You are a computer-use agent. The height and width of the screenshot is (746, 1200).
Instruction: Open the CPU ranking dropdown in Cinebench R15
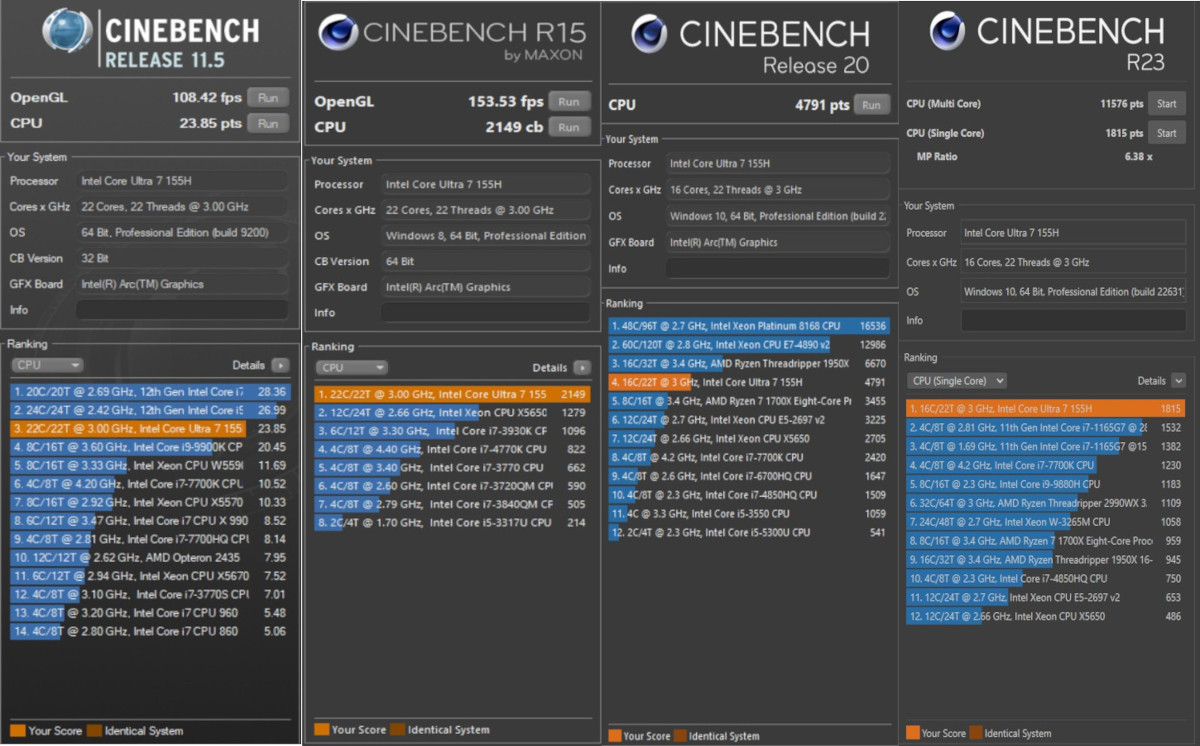[x=351, y=368]
